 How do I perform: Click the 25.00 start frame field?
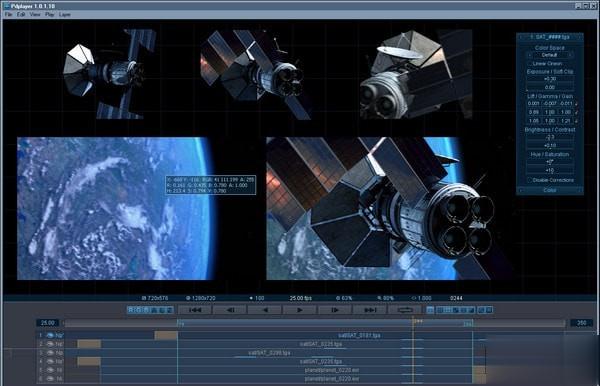pyautogui.click(x=47, y=323)
